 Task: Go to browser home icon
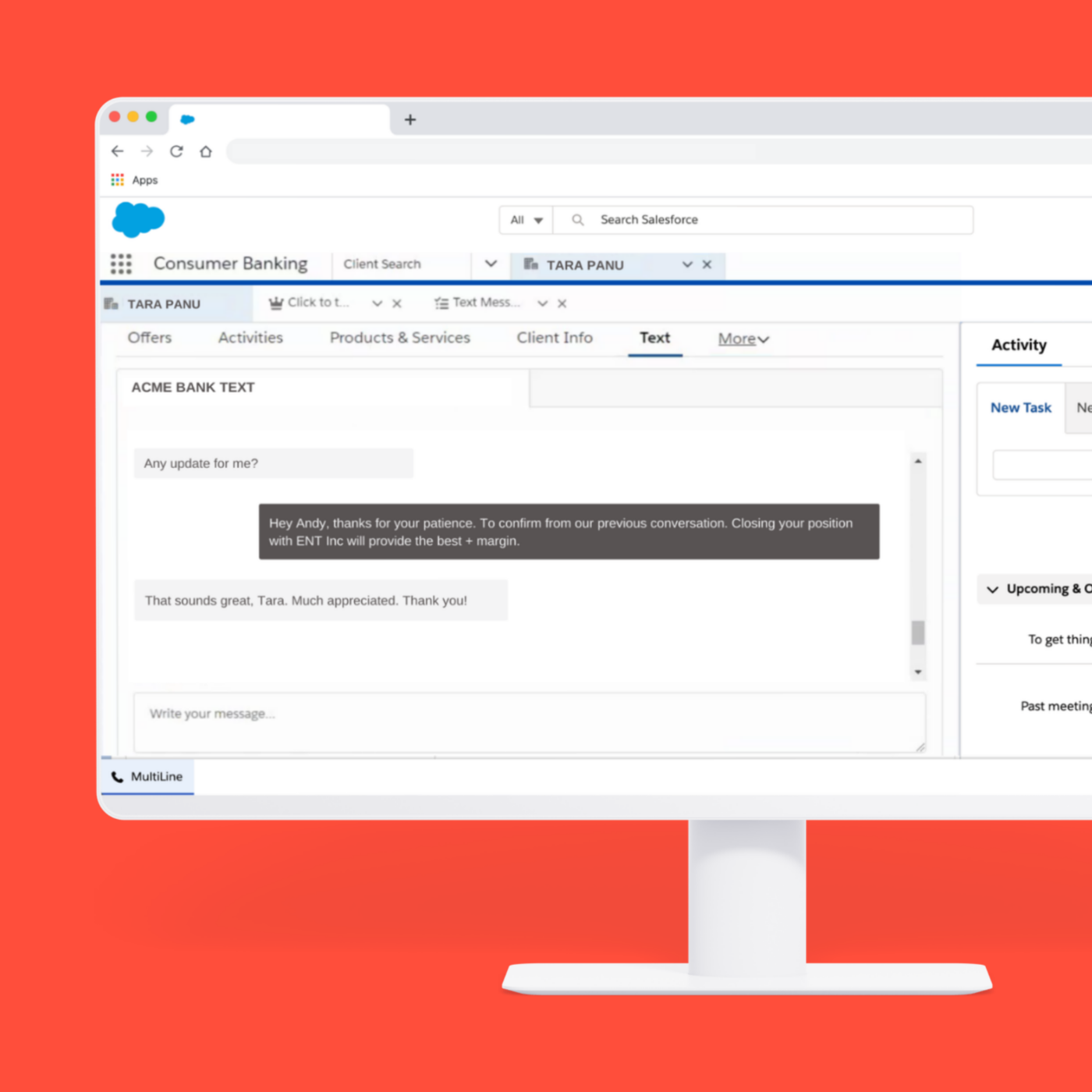[206, 151]
